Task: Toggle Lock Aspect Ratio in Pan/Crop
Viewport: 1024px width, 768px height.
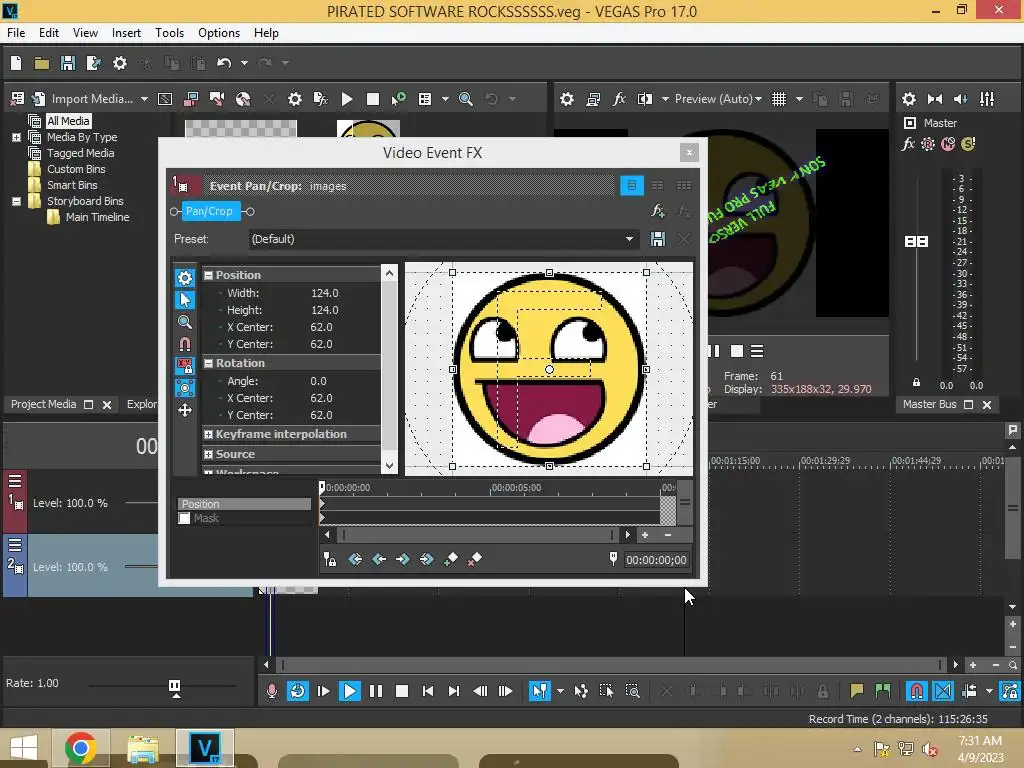Action: (x=185, y=366)
